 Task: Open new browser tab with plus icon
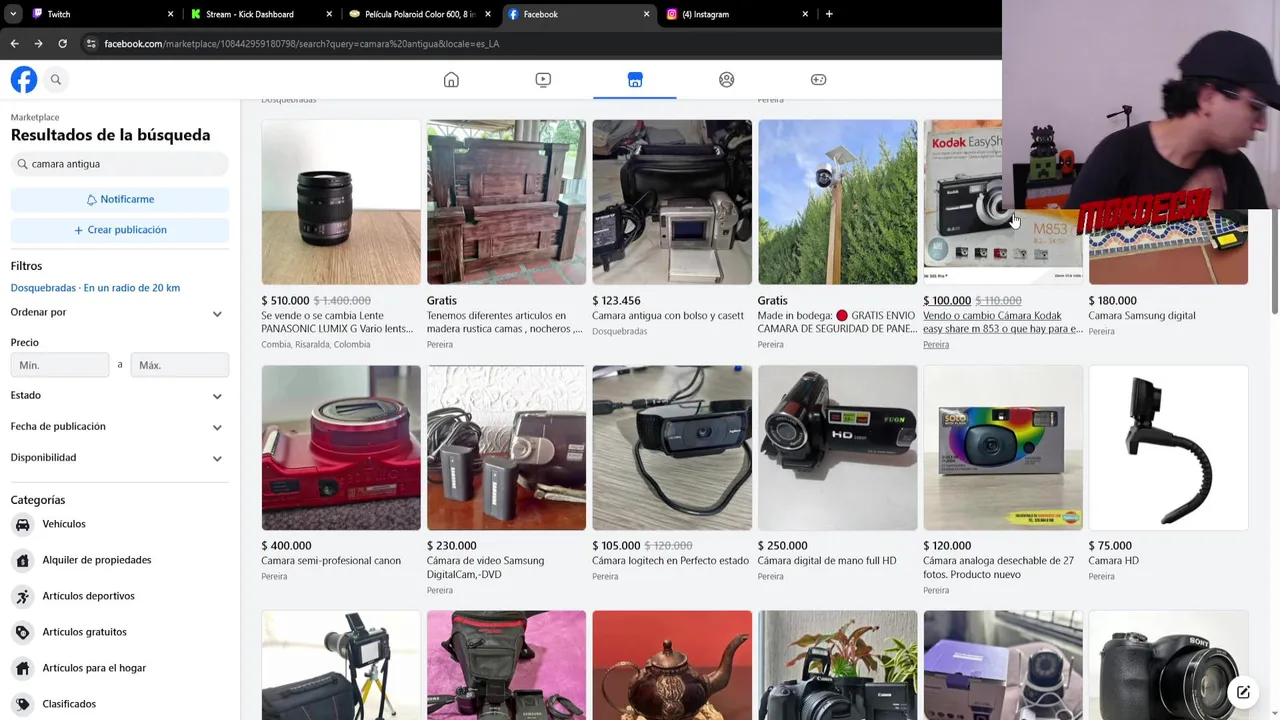click(829, 14)
